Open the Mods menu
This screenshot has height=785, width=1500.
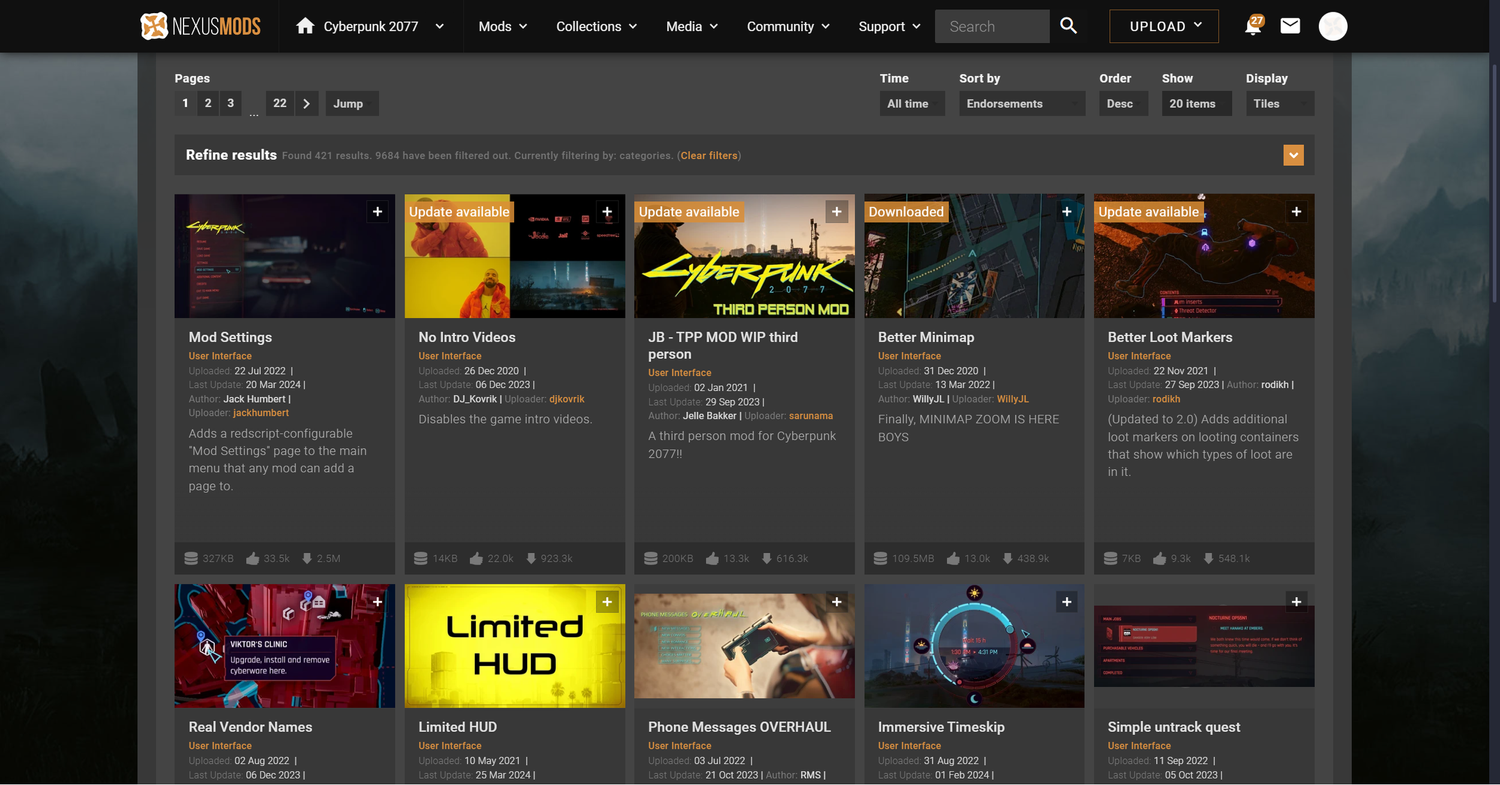[x=502, y=26]
